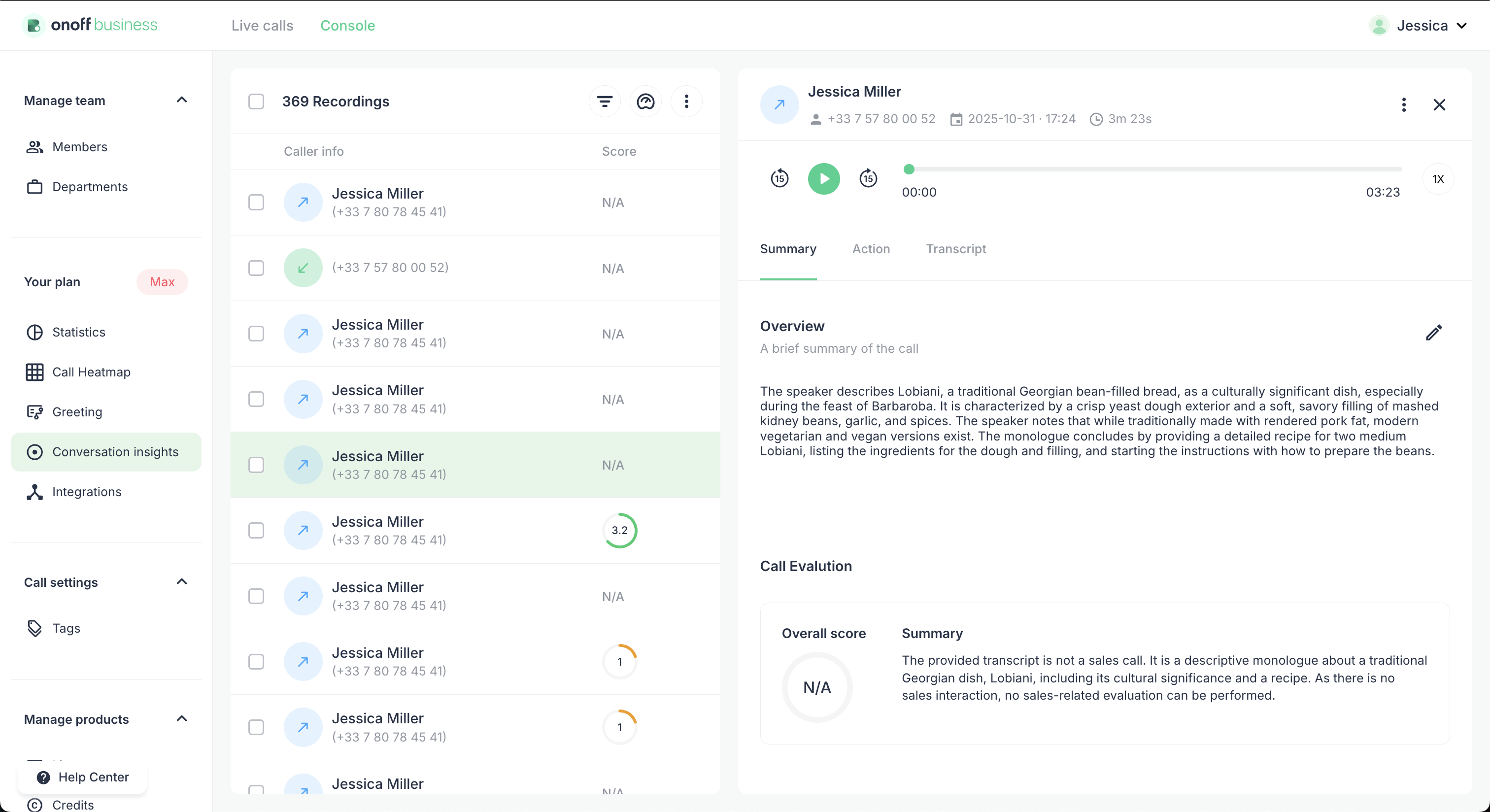This screenshot has height=812, width=1490.
Task: Play the call recording
Action: tap(824, 179)
